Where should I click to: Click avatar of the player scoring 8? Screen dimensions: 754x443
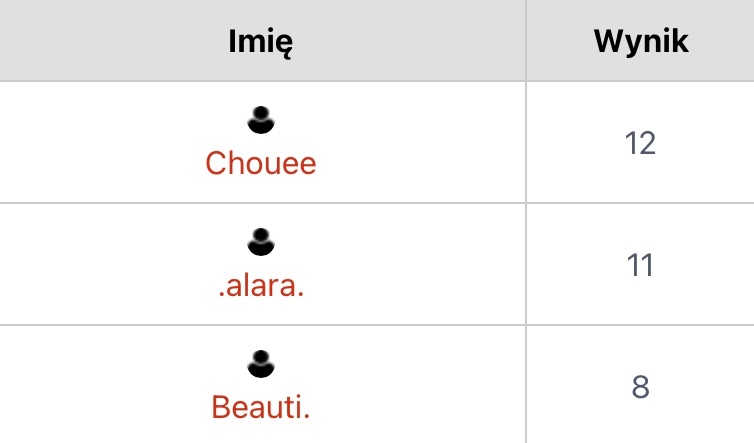point(261,365)
